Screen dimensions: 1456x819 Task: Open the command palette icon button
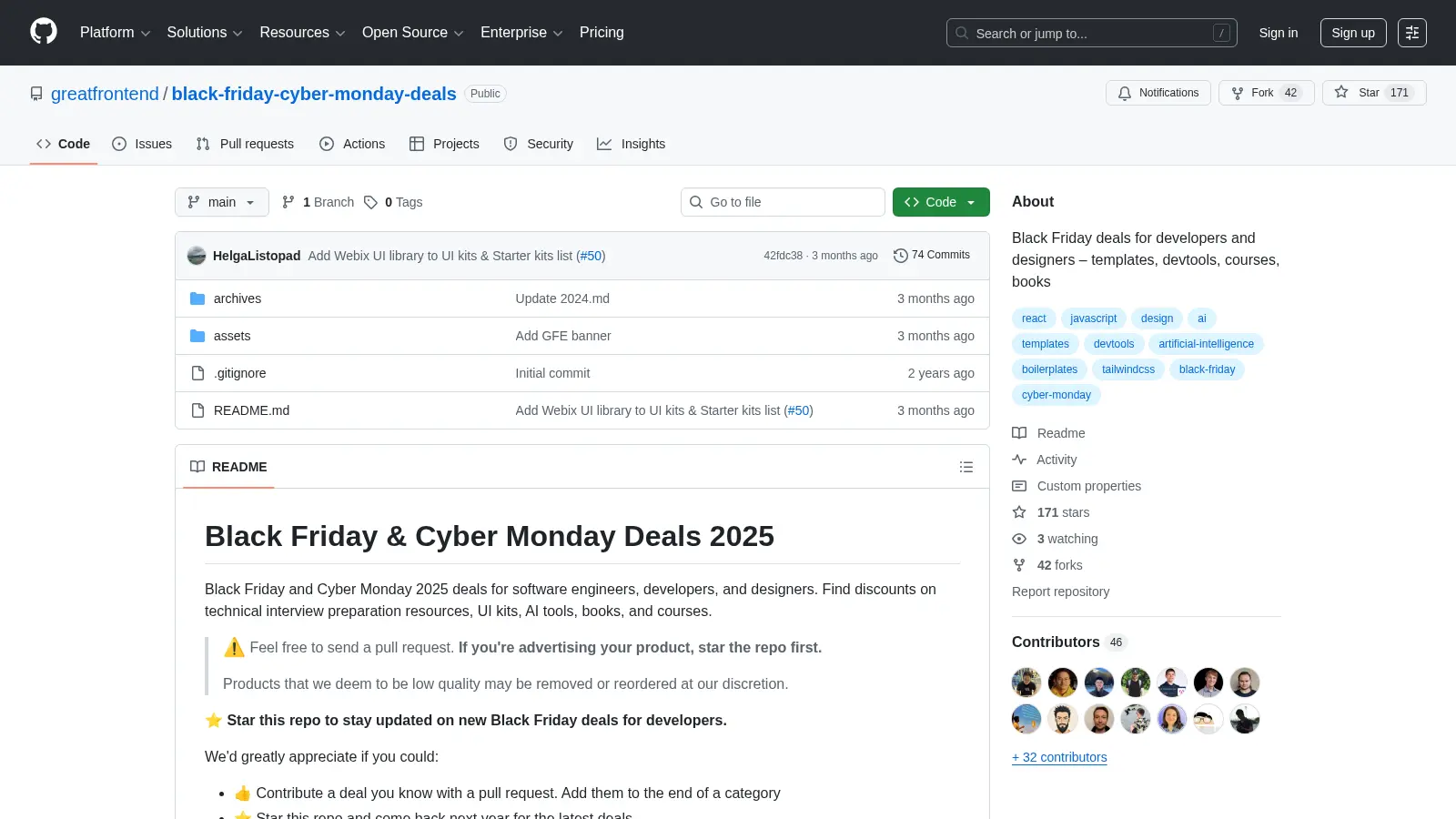(x=1412, y=33)
